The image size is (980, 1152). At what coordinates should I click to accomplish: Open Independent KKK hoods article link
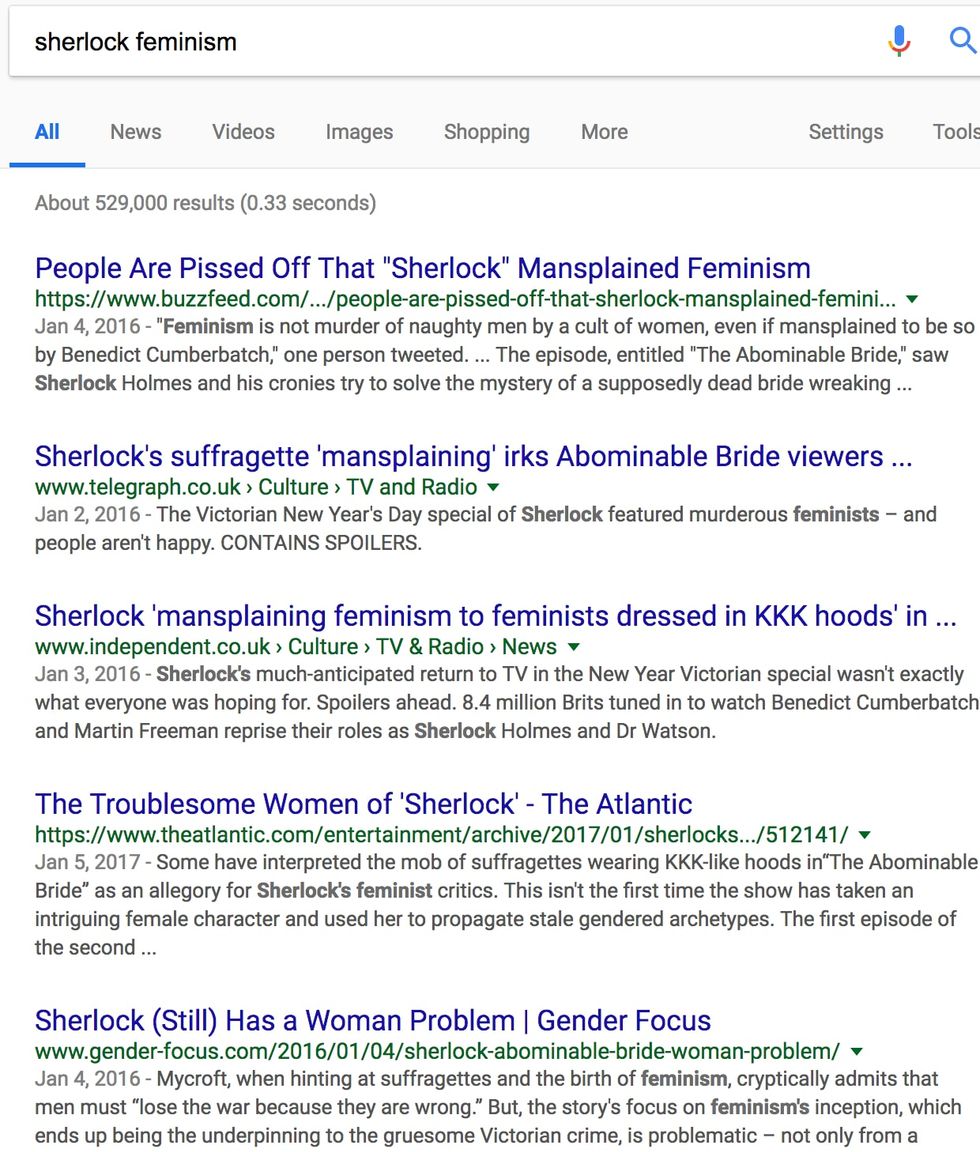pos(495,615)
